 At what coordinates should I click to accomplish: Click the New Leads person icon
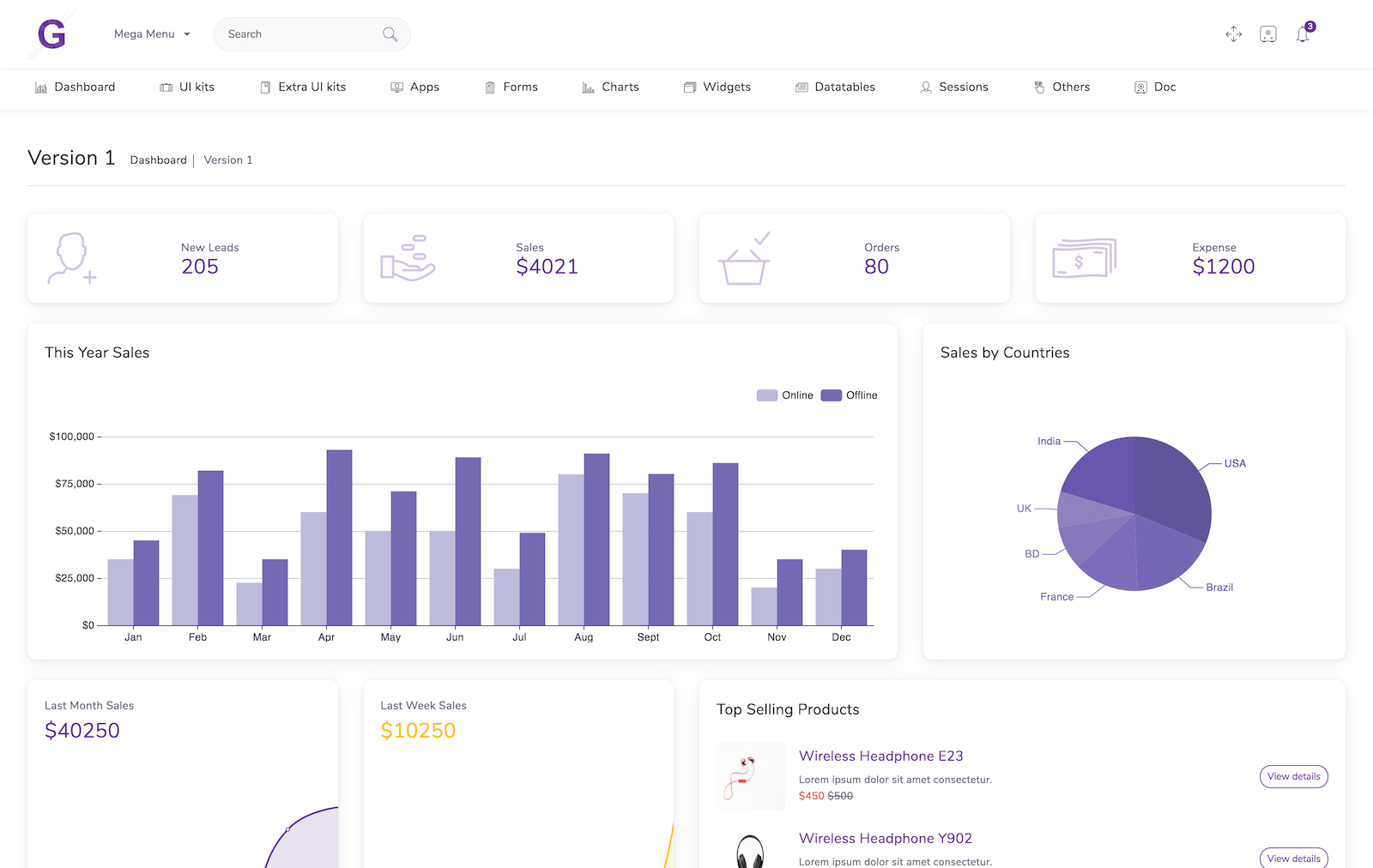[71, 258]
